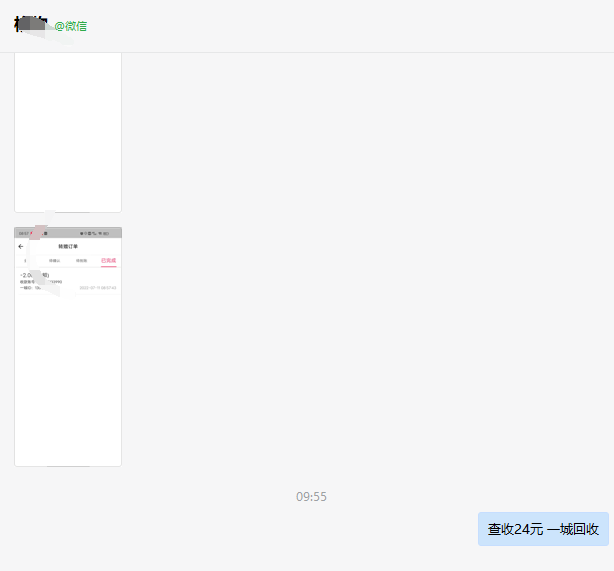This screenshot has height=571, width=614.
Task: Click the green @微信 source label
Action: coord(71,26)
